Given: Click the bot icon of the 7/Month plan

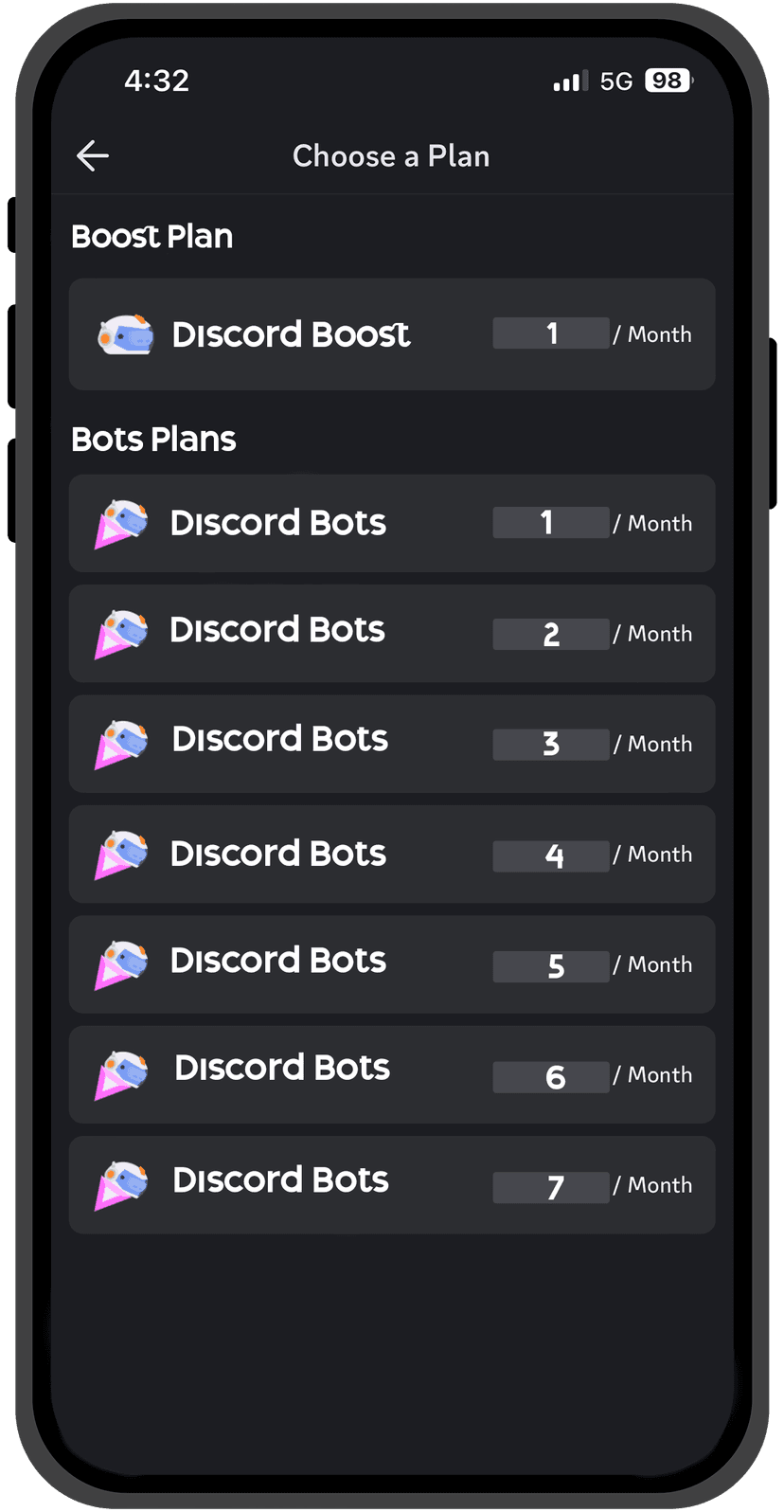Looking at the screenshot, I should point(121,1185).
